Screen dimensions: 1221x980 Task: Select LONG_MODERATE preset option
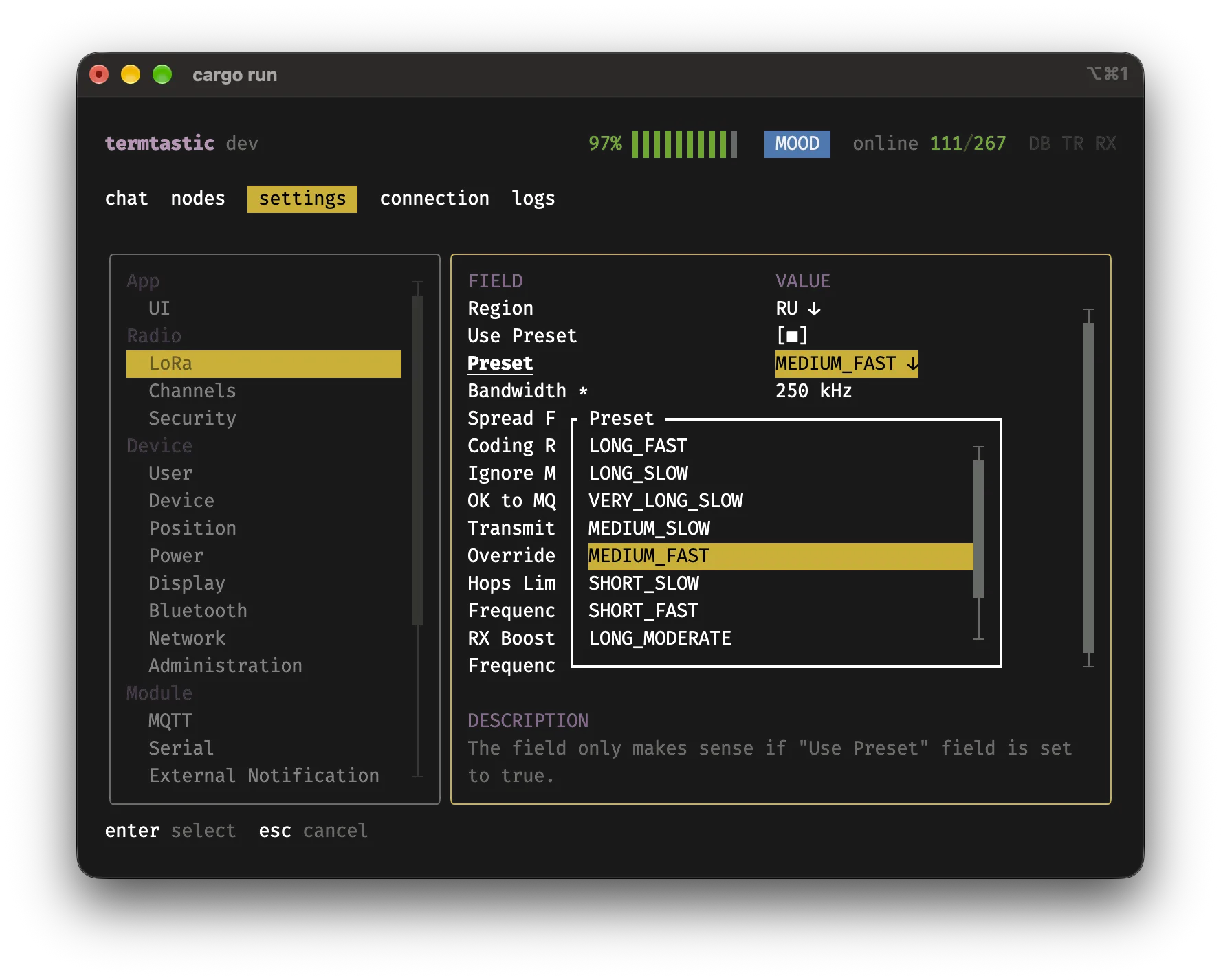click(x=660, y=638)
